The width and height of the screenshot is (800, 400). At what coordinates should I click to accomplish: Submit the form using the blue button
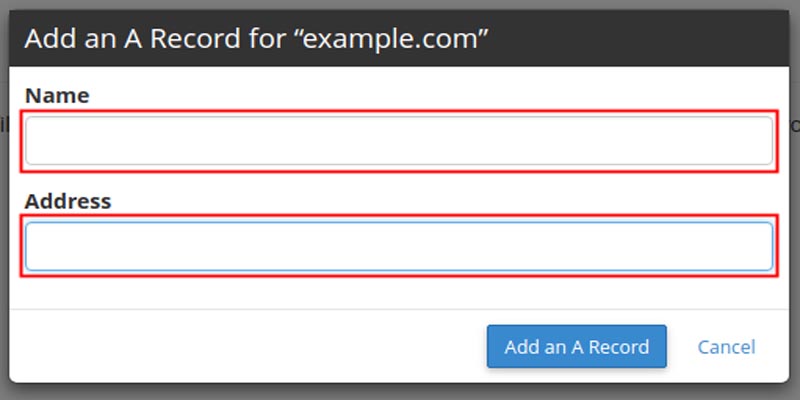(577, 347)
